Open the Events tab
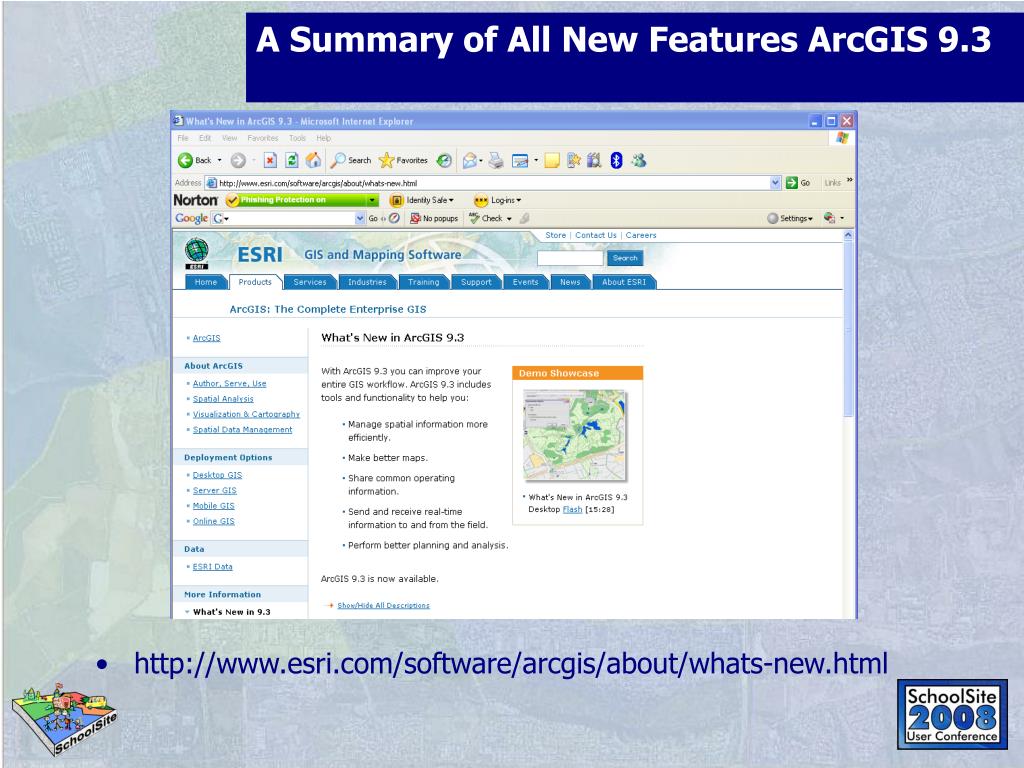Image resolution: width=1024 pixels, height=768 pixels. coord(526,282)
